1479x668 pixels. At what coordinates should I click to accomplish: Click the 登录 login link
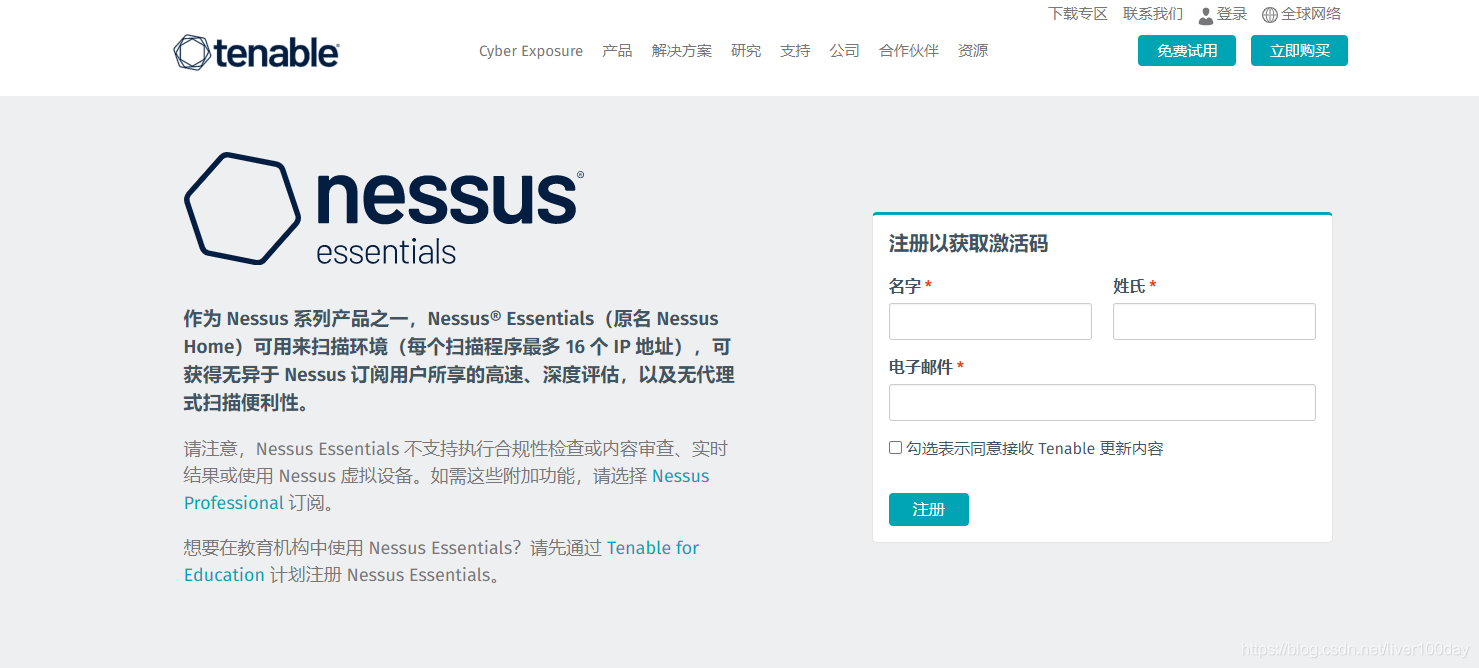[1232, 14]
